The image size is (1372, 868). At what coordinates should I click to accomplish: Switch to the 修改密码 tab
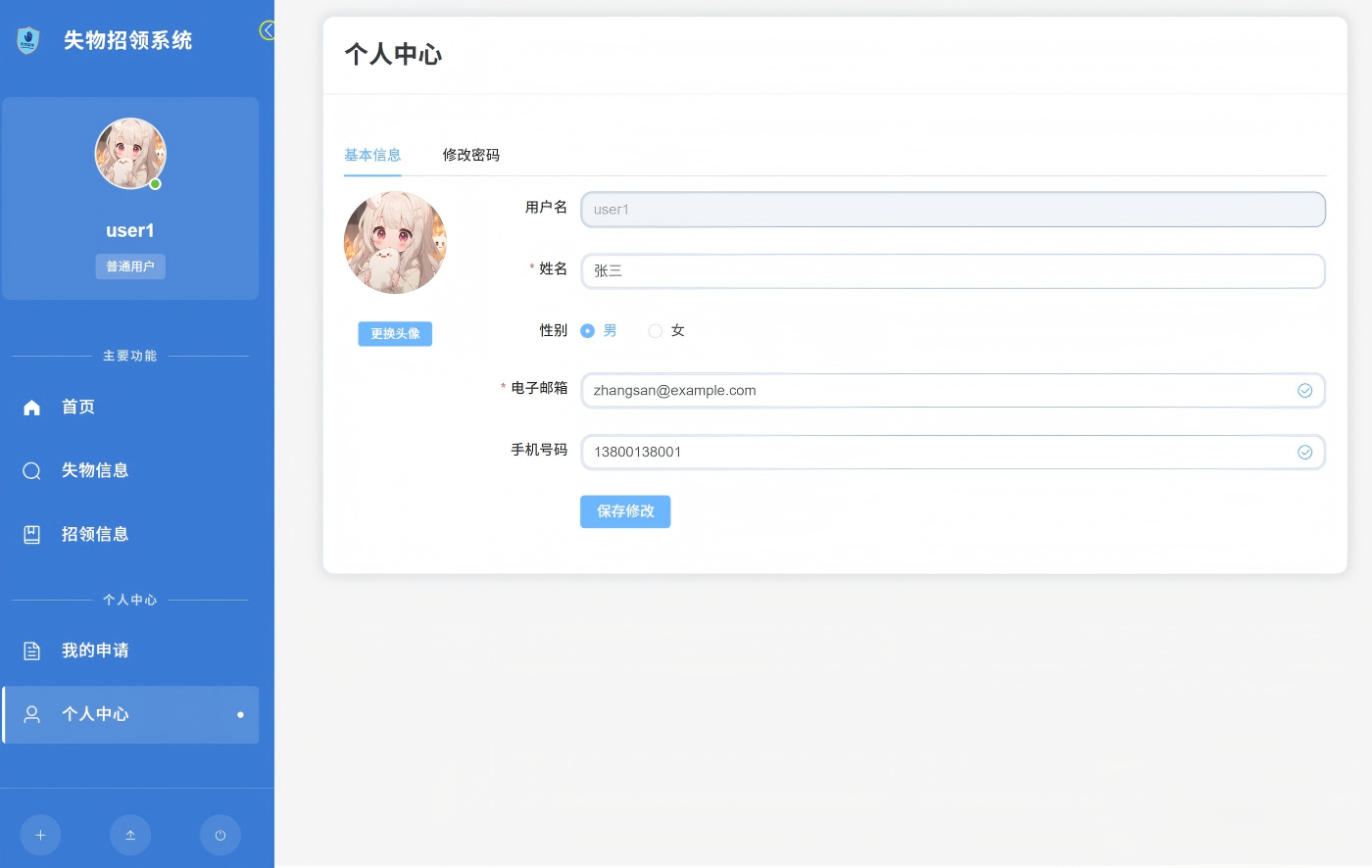coord(471,155)
